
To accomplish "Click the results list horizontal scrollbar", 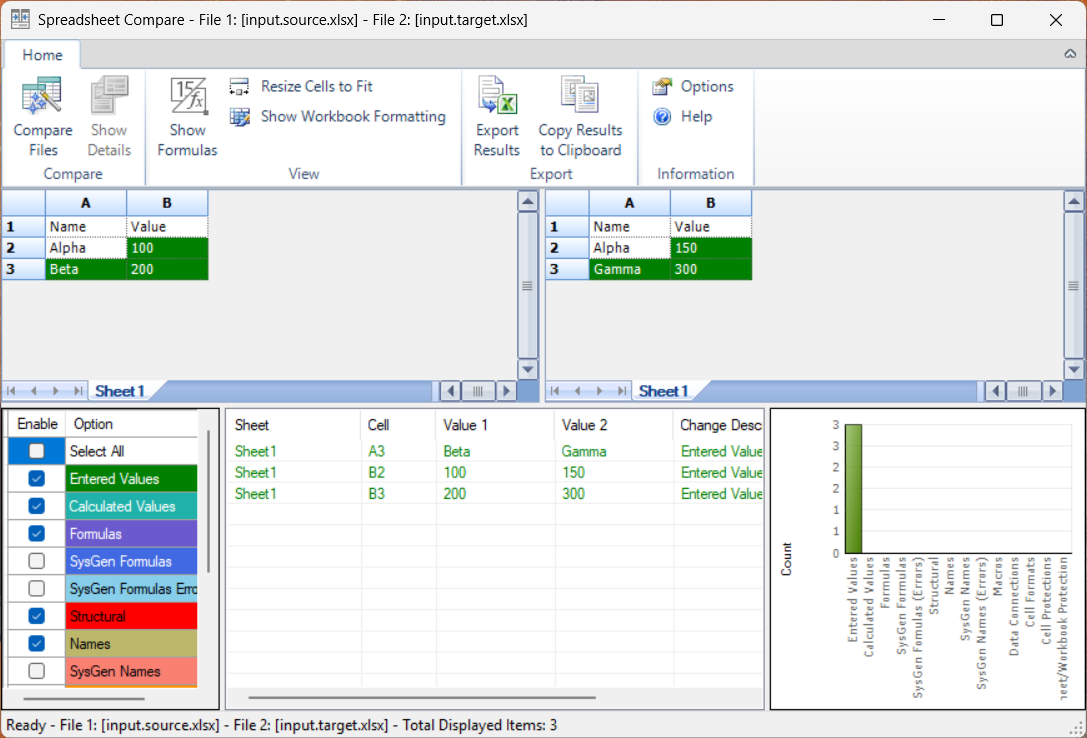I will pos(421,698).
